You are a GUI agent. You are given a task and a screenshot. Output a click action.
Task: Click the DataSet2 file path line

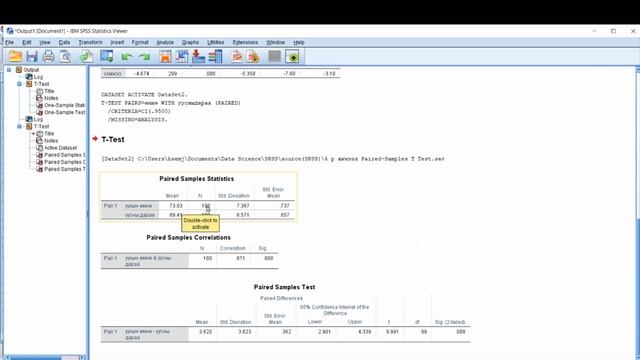click(273, 159)
